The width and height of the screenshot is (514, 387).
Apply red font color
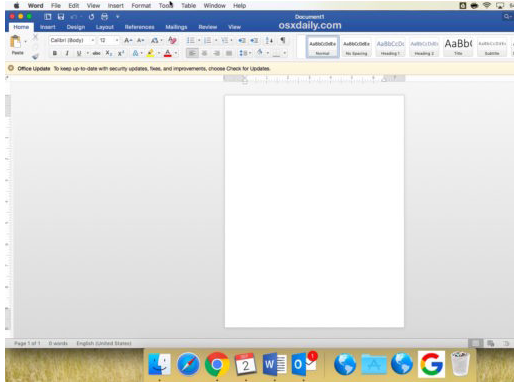tap(168, 53)
